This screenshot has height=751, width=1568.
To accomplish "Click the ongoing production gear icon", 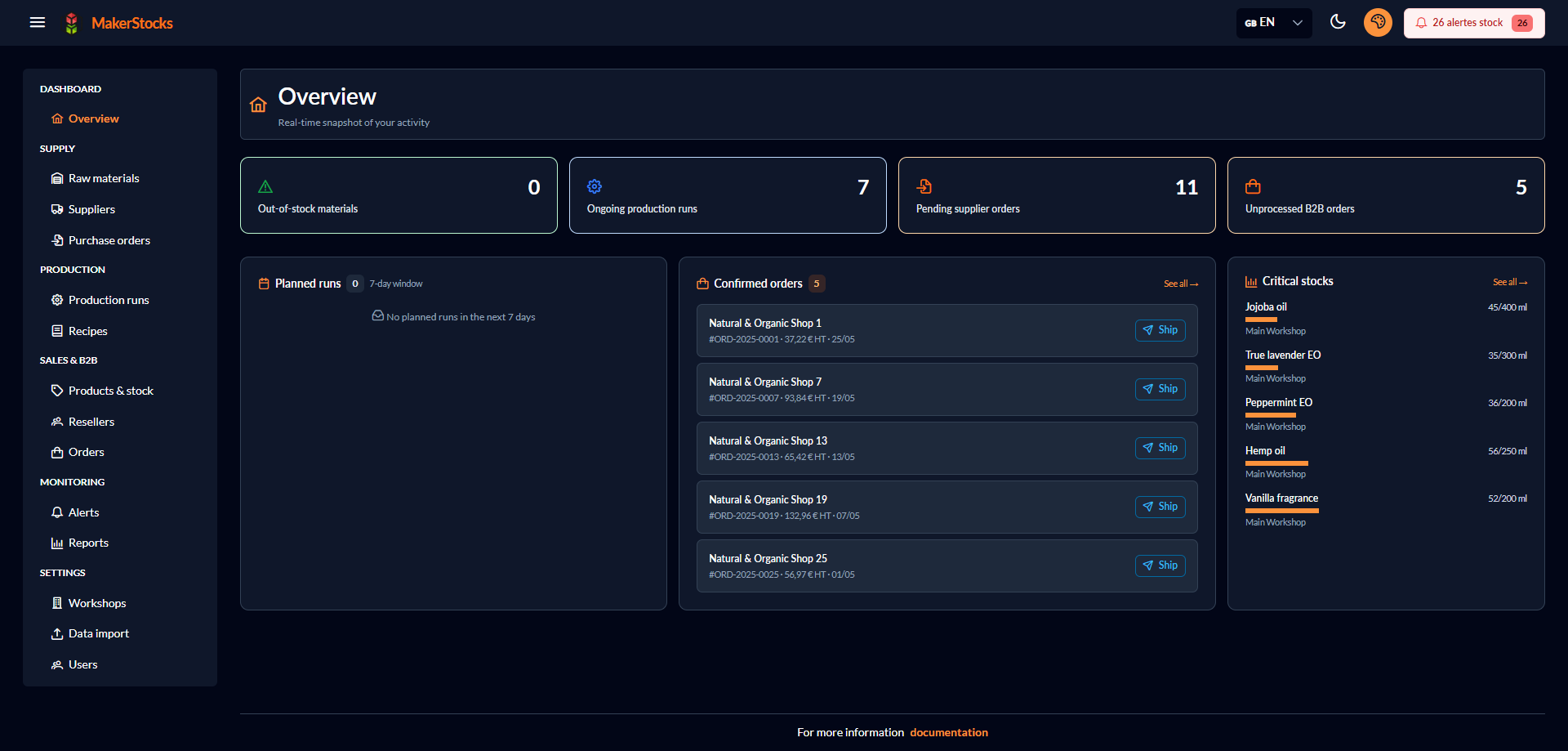I will click(595, 186).
